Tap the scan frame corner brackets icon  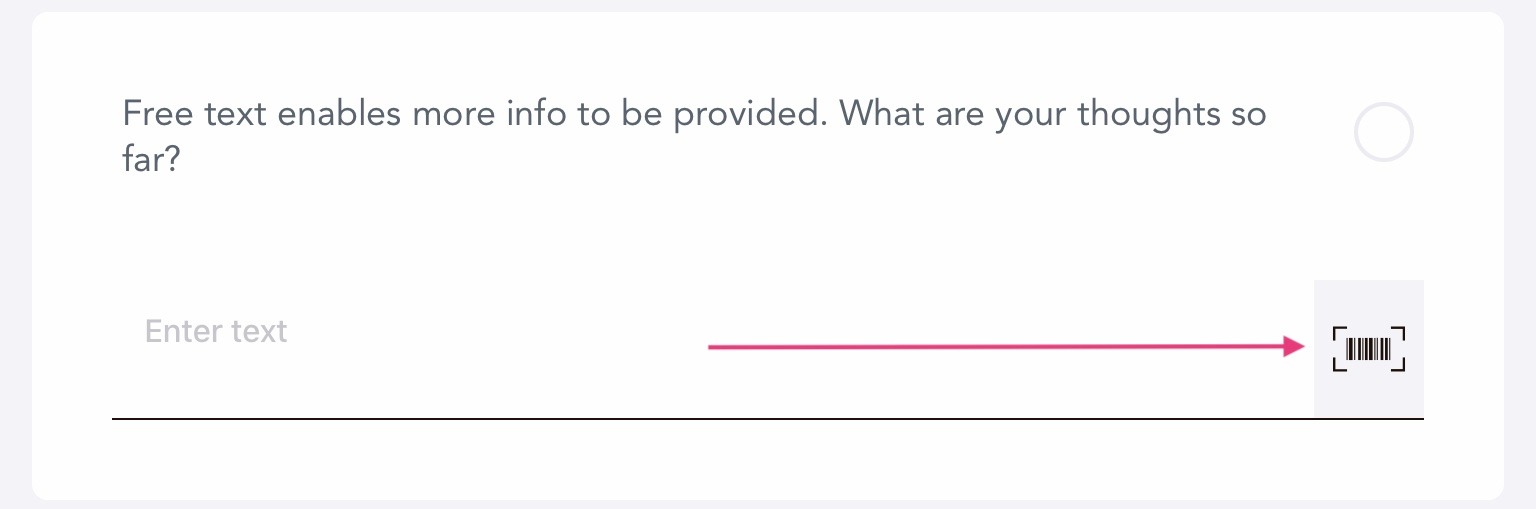(1369, 349)
